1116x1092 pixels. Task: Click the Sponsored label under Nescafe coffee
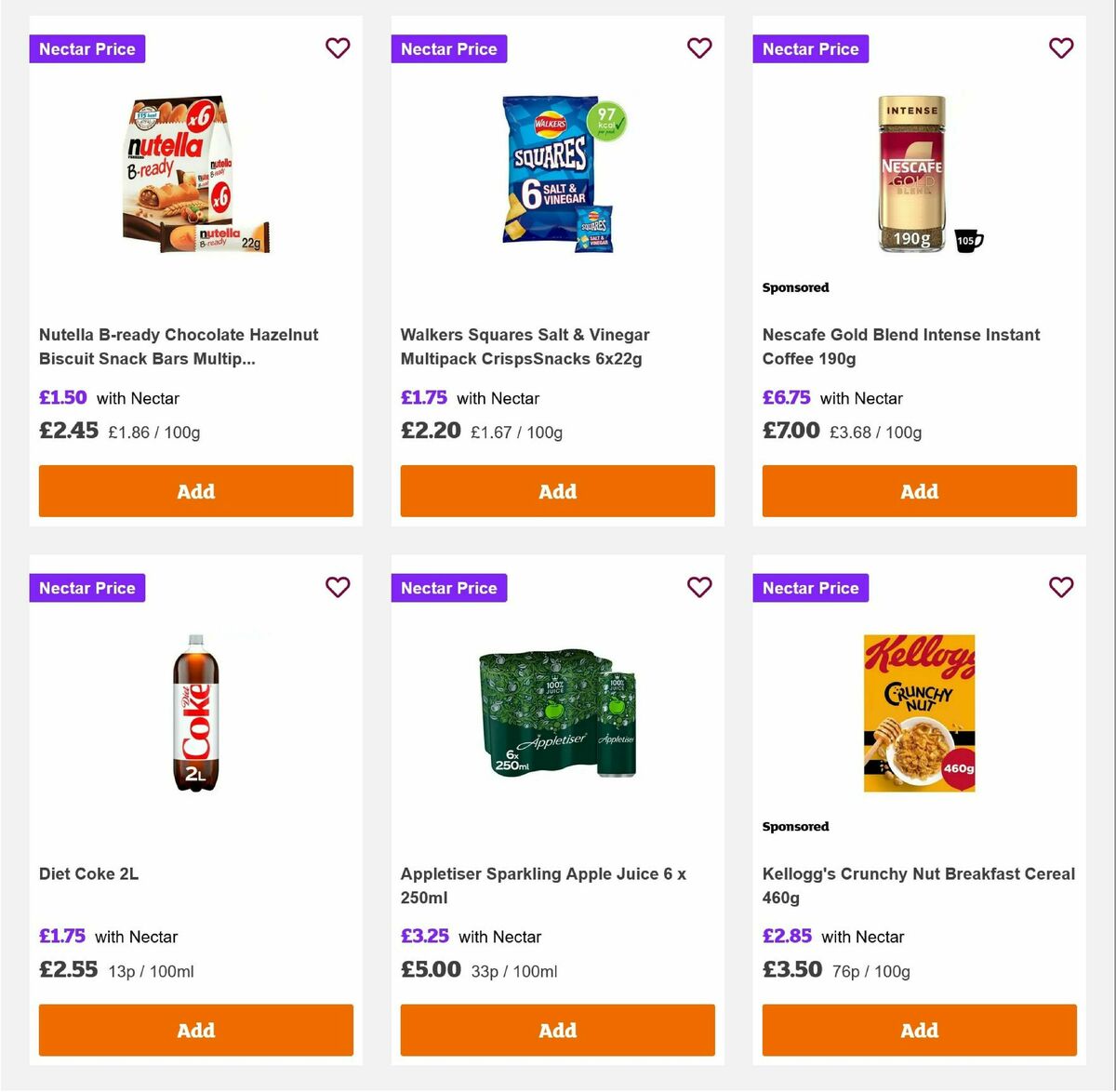pyautogui.click(x=795, y=287)
